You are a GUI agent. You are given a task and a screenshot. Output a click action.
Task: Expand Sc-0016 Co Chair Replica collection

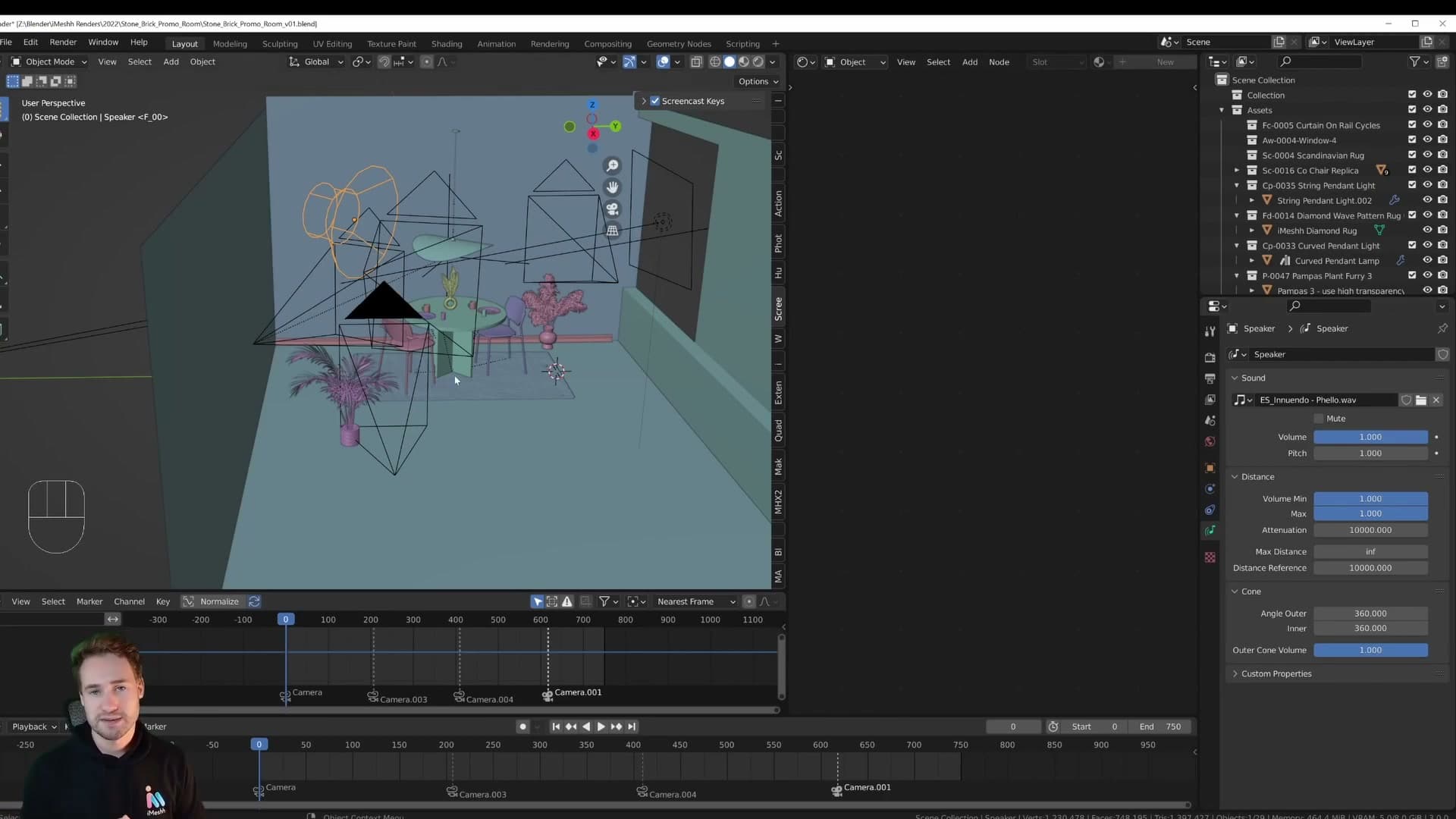tap(1237, 171)
